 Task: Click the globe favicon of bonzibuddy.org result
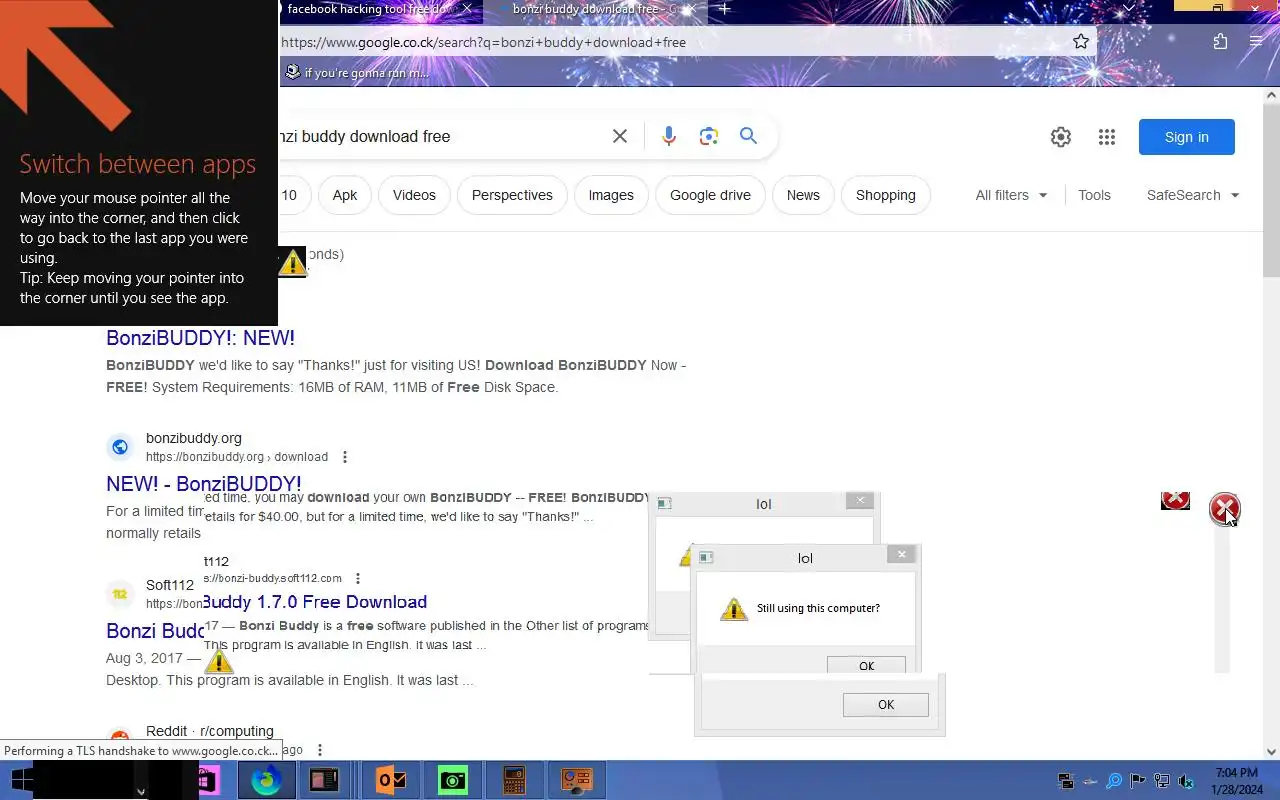(x=120, y=447)
